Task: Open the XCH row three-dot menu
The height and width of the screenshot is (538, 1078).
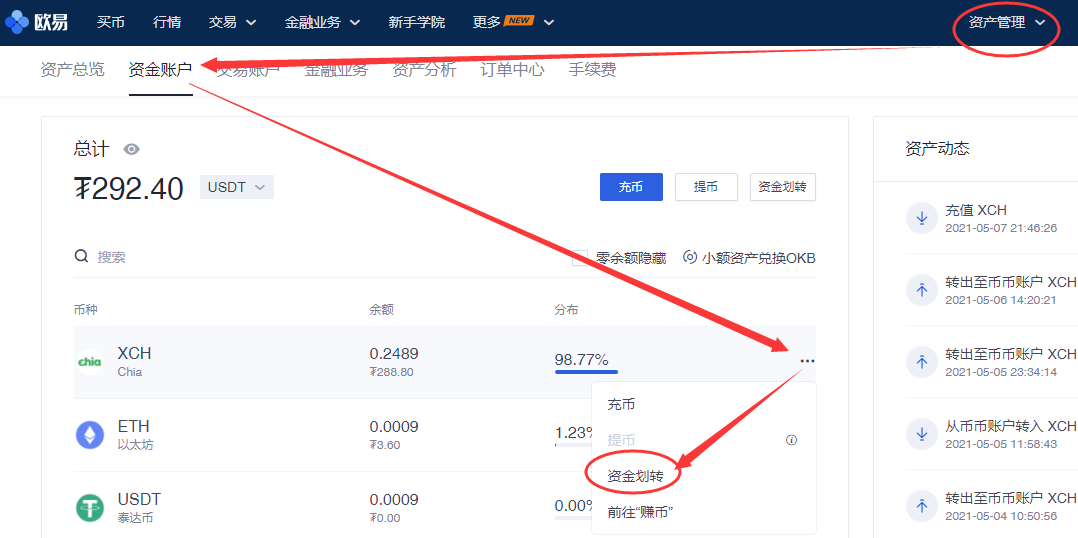Action: [807, 361]
